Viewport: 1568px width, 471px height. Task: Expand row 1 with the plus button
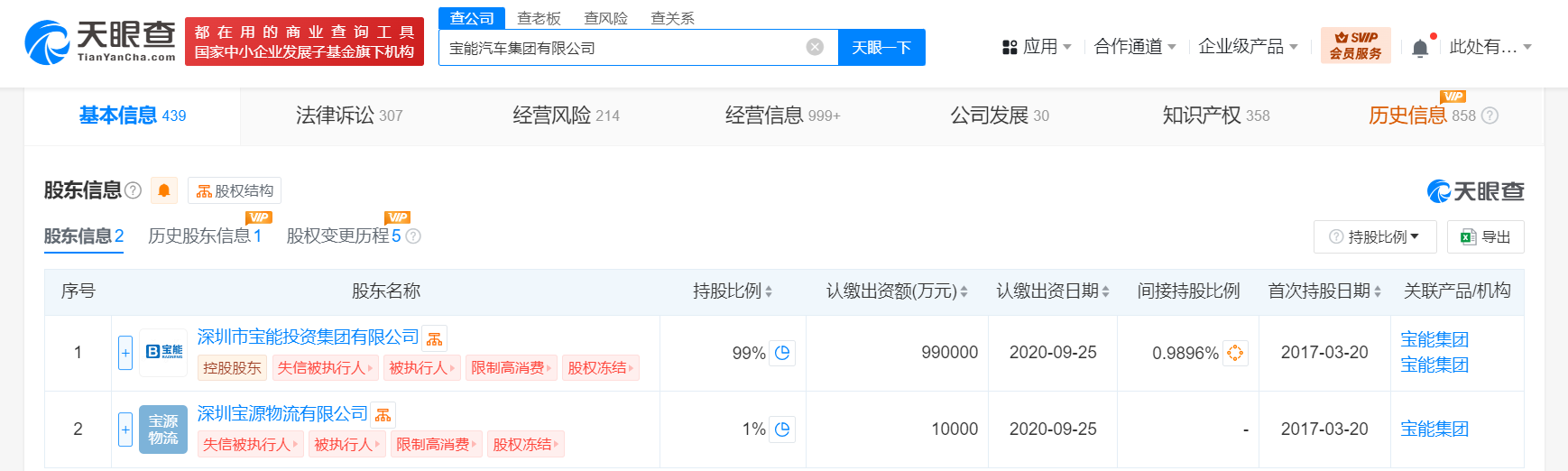(x=125, y=353)
